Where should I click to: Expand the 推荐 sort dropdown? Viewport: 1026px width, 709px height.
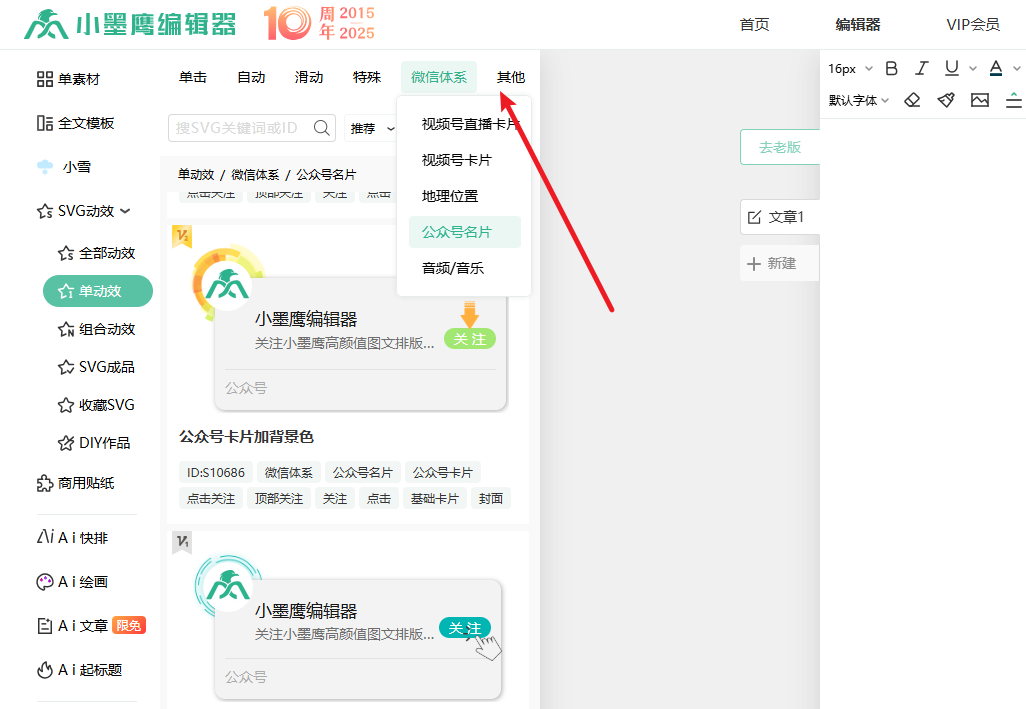(x=370, y=129)
